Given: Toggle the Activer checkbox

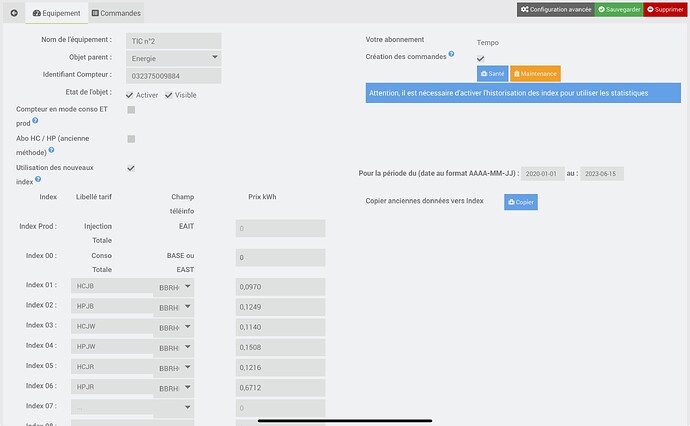Looking at the screenshot, I should click(130, 95).
